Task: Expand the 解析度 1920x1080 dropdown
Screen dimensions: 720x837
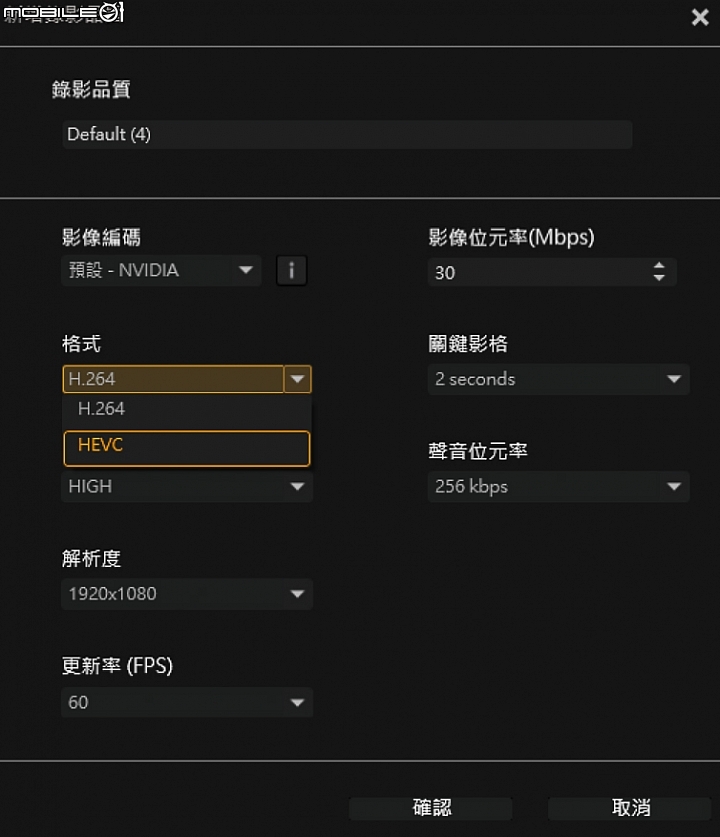Action: 187,594
